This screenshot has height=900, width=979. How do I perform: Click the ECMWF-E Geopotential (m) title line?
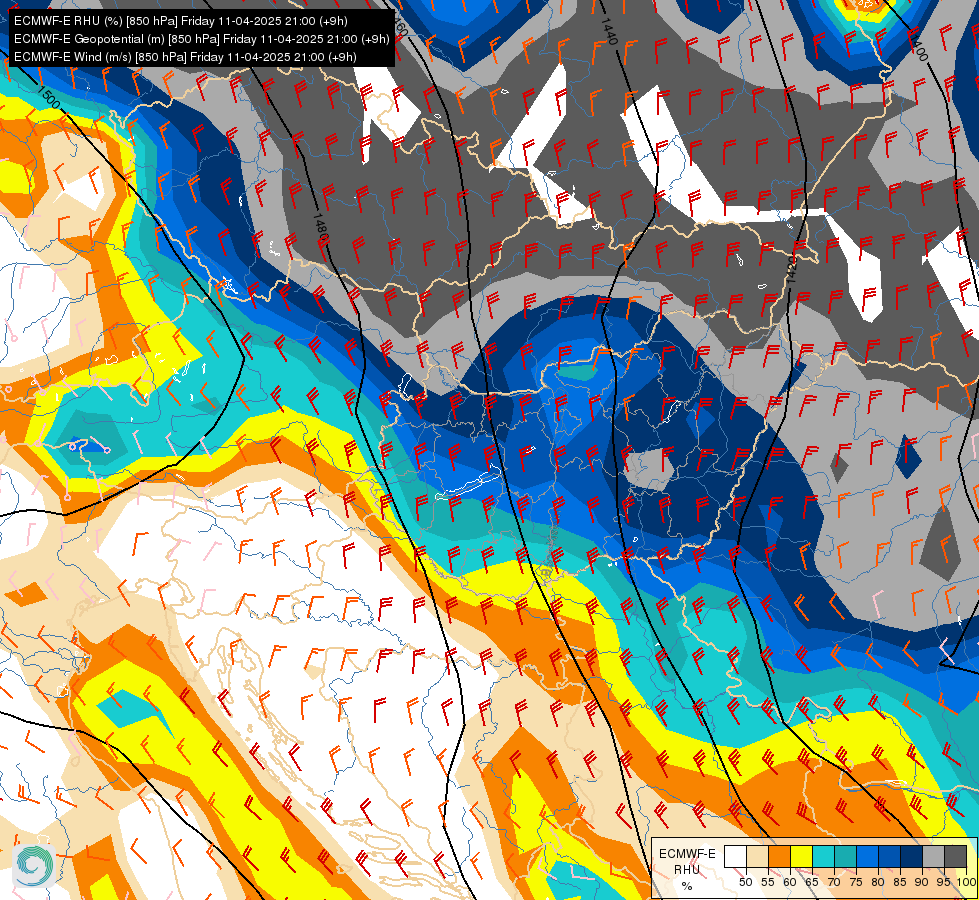coord(201,39)
